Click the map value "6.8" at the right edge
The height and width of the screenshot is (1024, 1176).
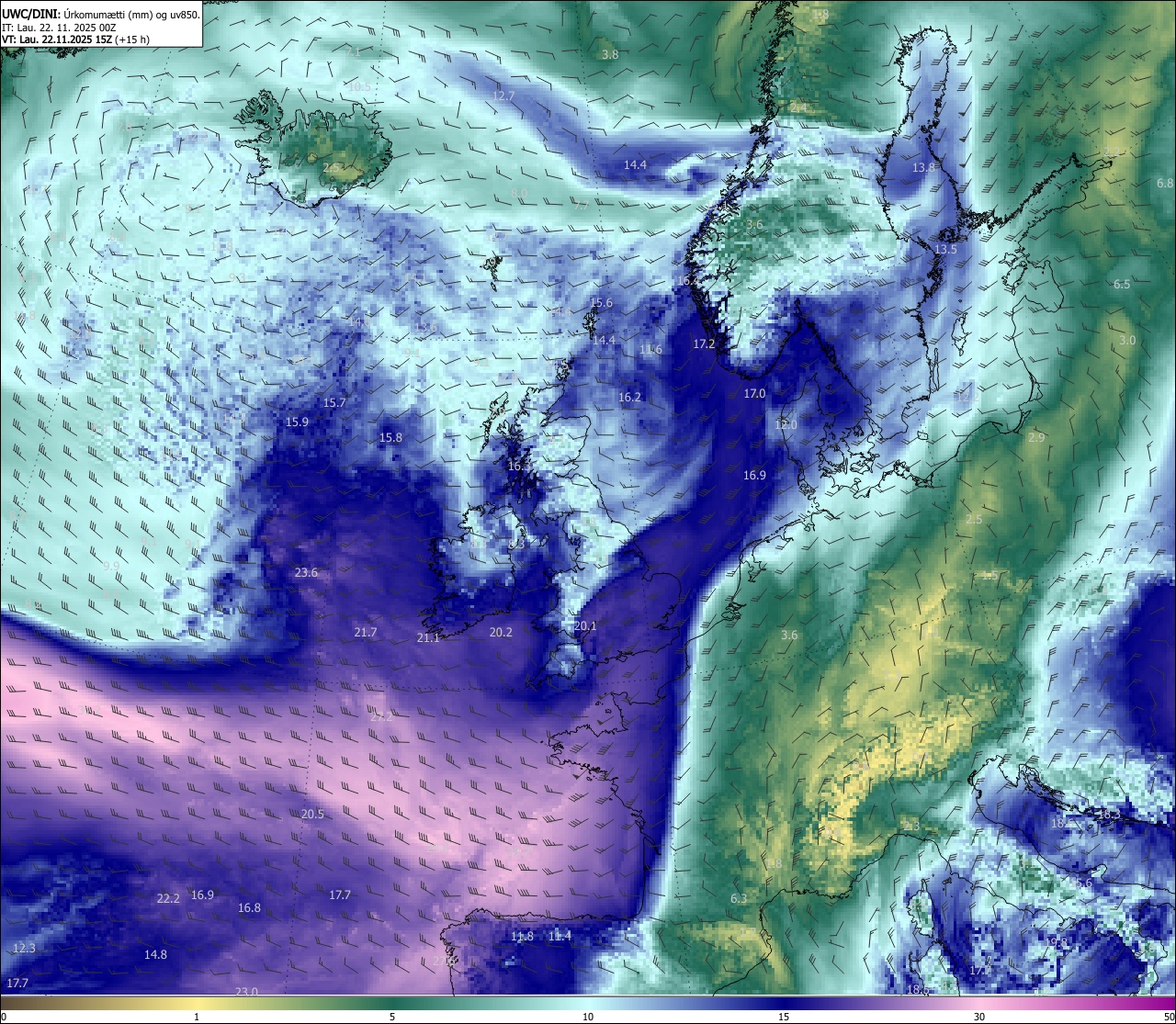click(1165, 183)
